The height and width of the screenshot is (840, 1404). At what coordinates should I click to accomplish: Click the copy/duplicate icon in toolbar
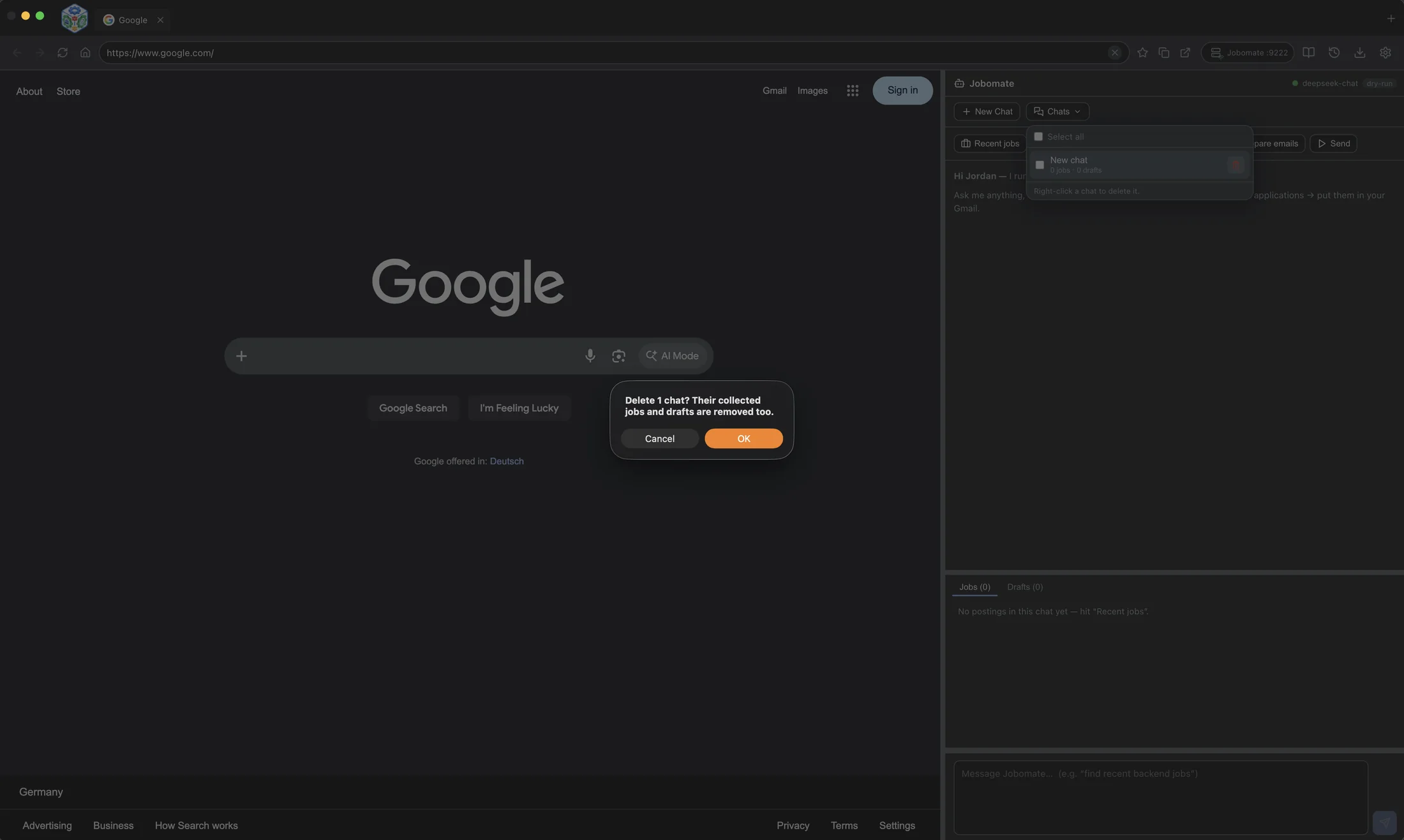pos(1163,53)
